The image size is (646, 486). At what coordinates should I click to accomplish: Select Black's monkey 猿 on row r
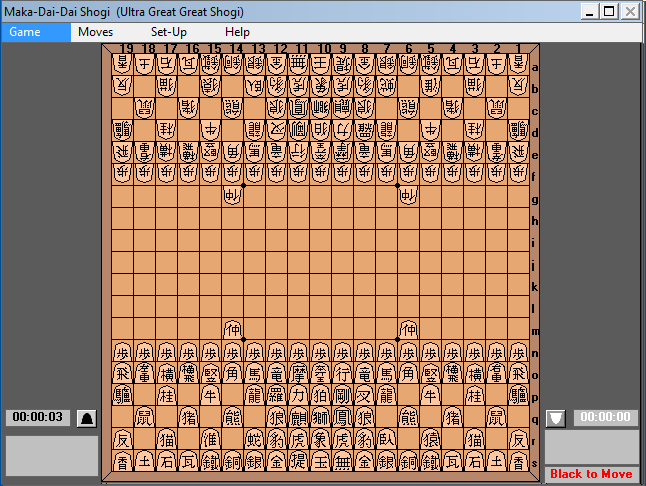click(431, 439)
